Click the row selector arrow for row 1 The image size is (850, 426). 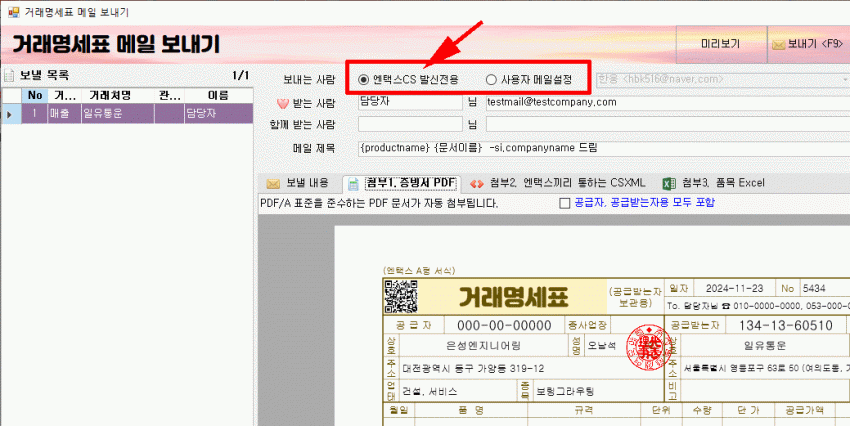(x=10, y=114)
